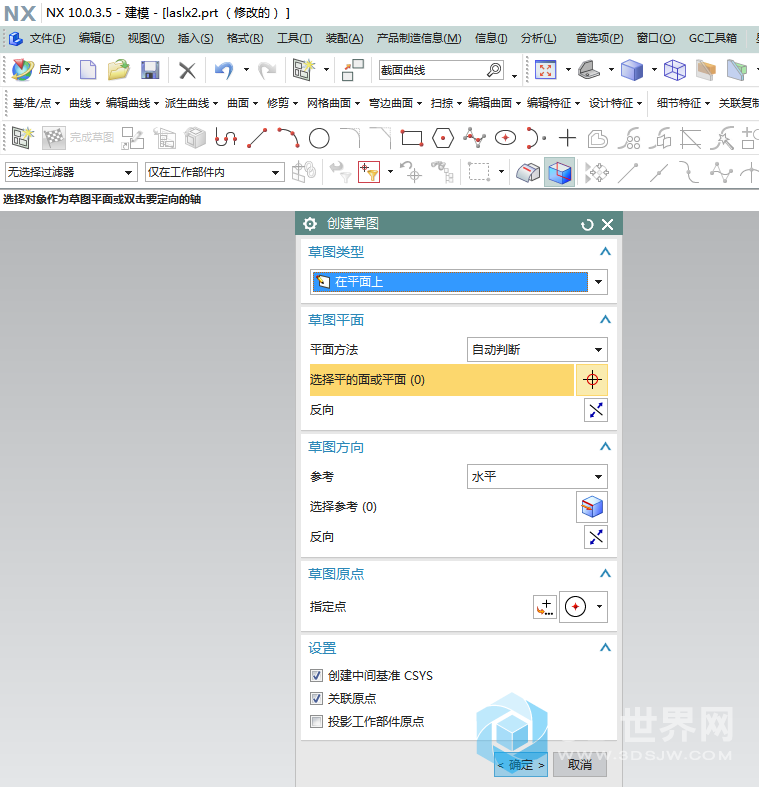
Task: Select the Line sketch tool
Action: (x=257, y=138)
